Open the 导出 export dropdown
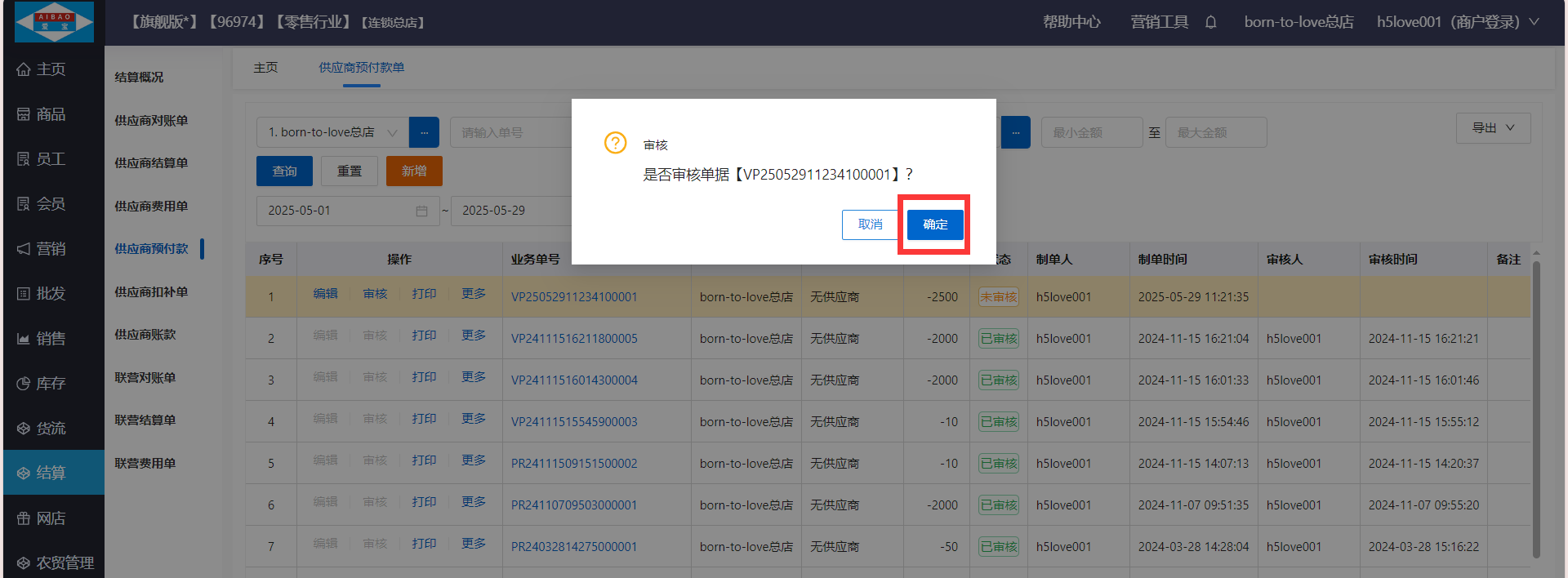 click(1492, 128)
